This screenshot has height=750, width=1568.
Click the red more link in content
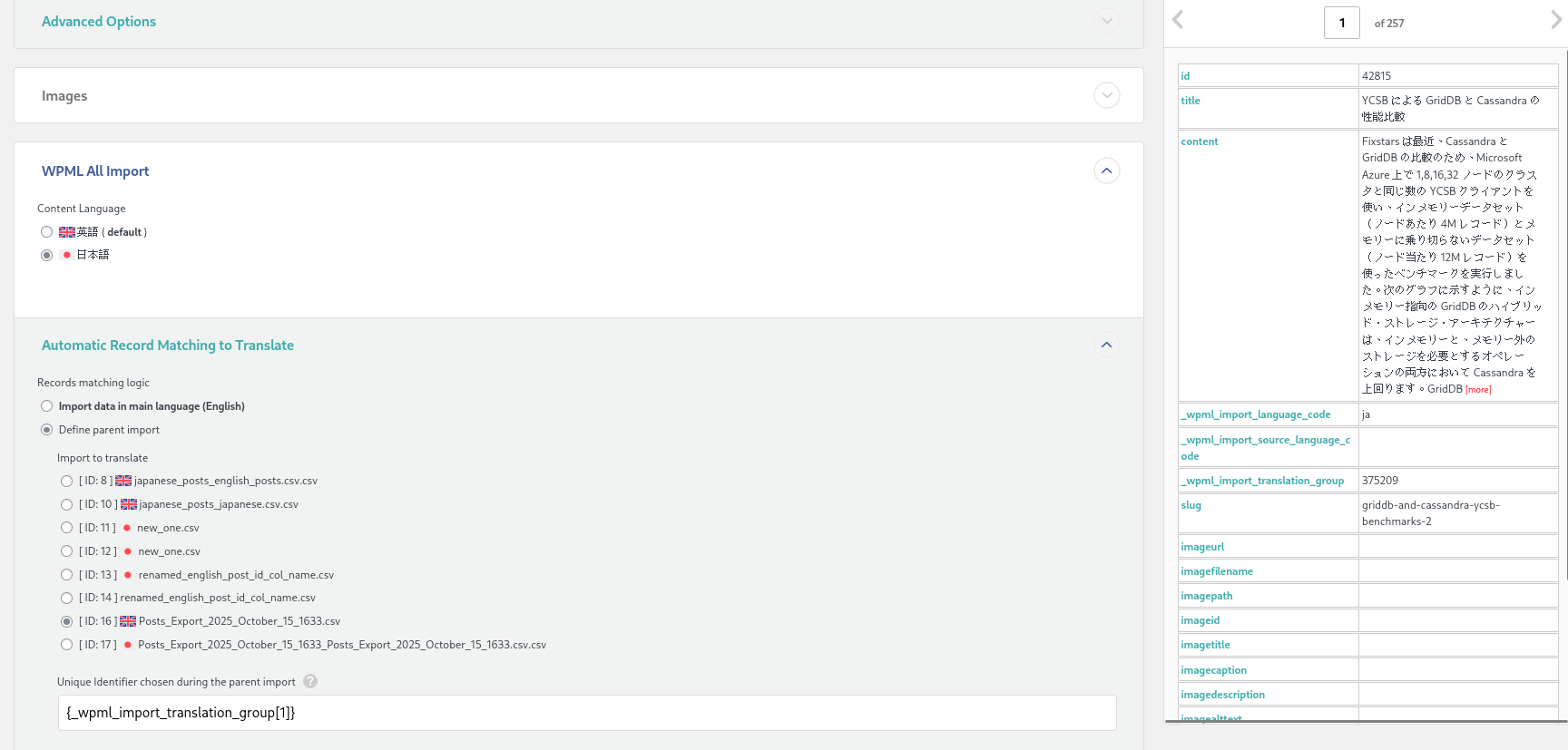tap(1478, 390)
